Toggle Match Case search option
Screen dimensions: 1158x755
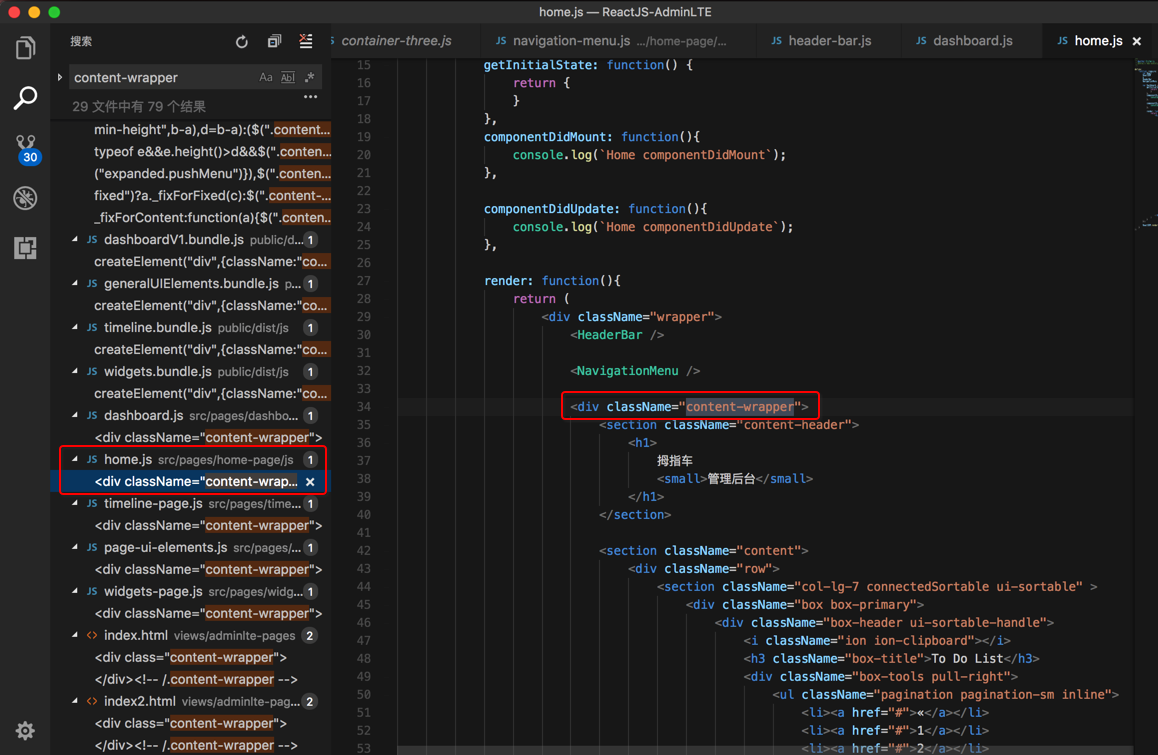click(265, 77)
